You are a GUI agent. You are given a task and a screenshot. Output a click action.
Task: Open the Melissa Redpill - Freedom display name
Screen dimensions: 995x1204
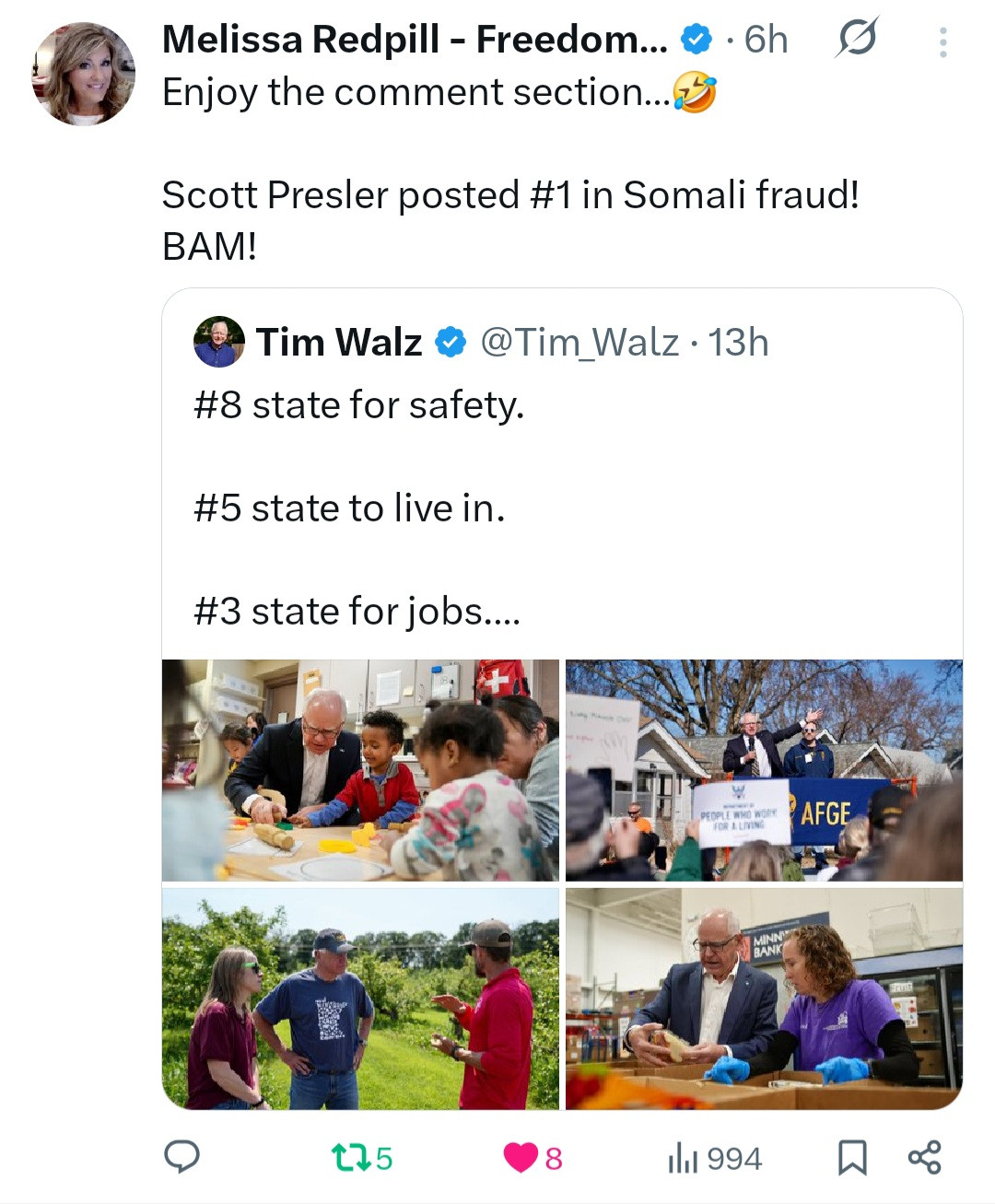(415, 40)
